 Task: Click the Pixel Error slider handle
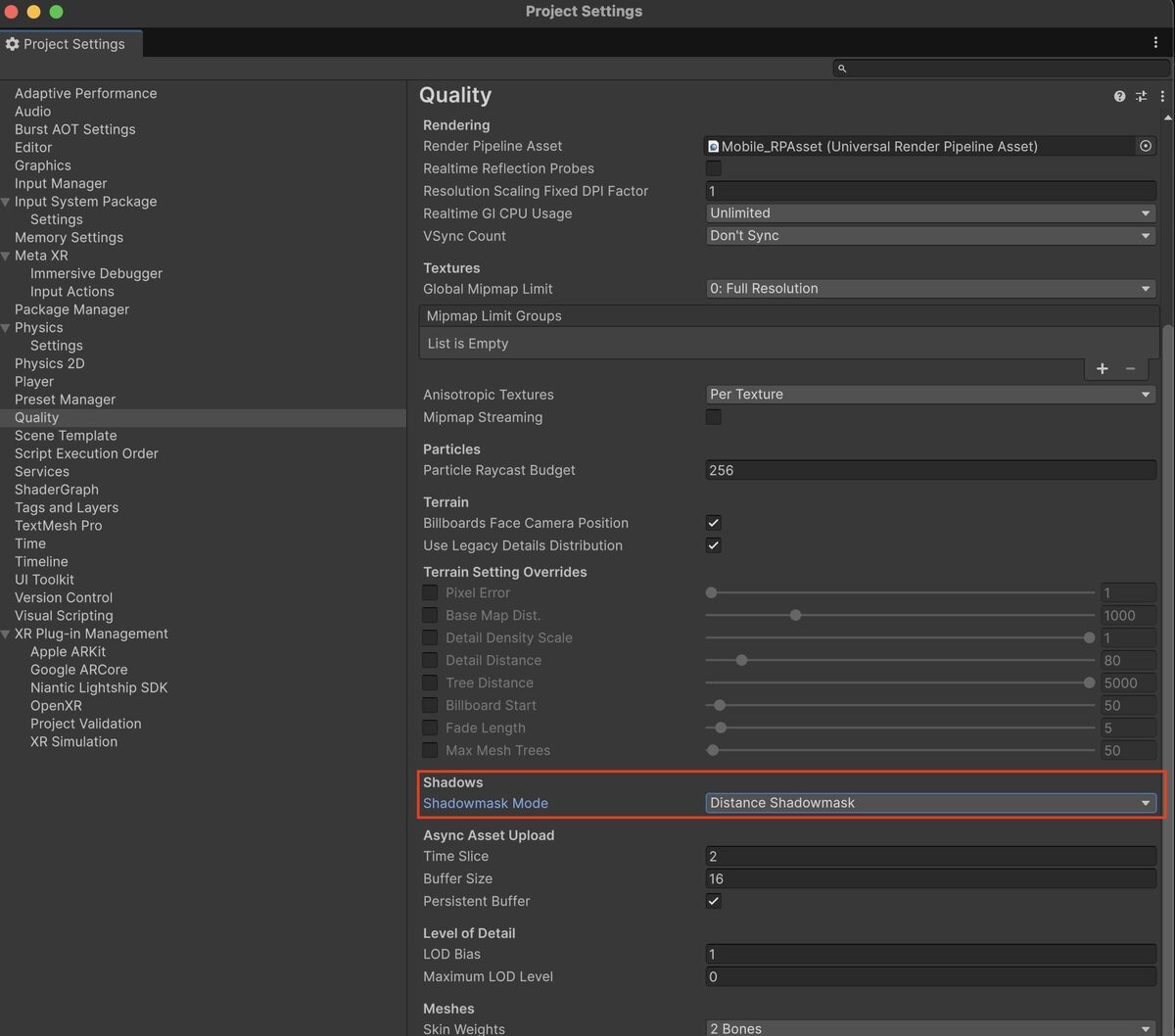[x=711, y=592]
